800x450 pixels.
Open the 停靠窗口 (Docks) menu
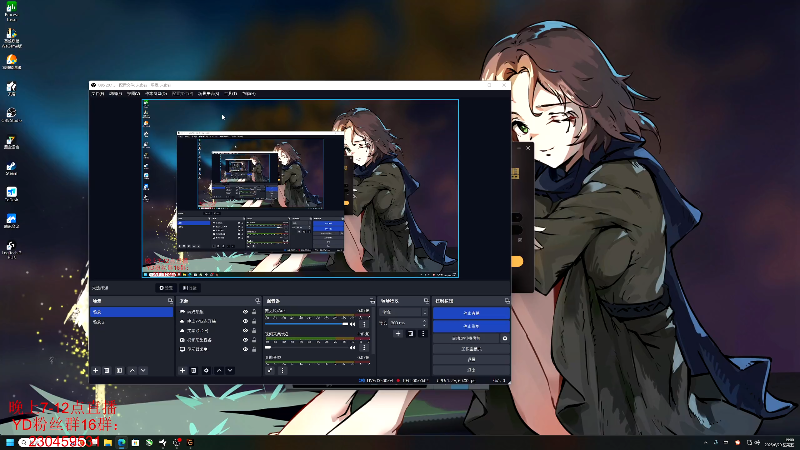[156, 94]
